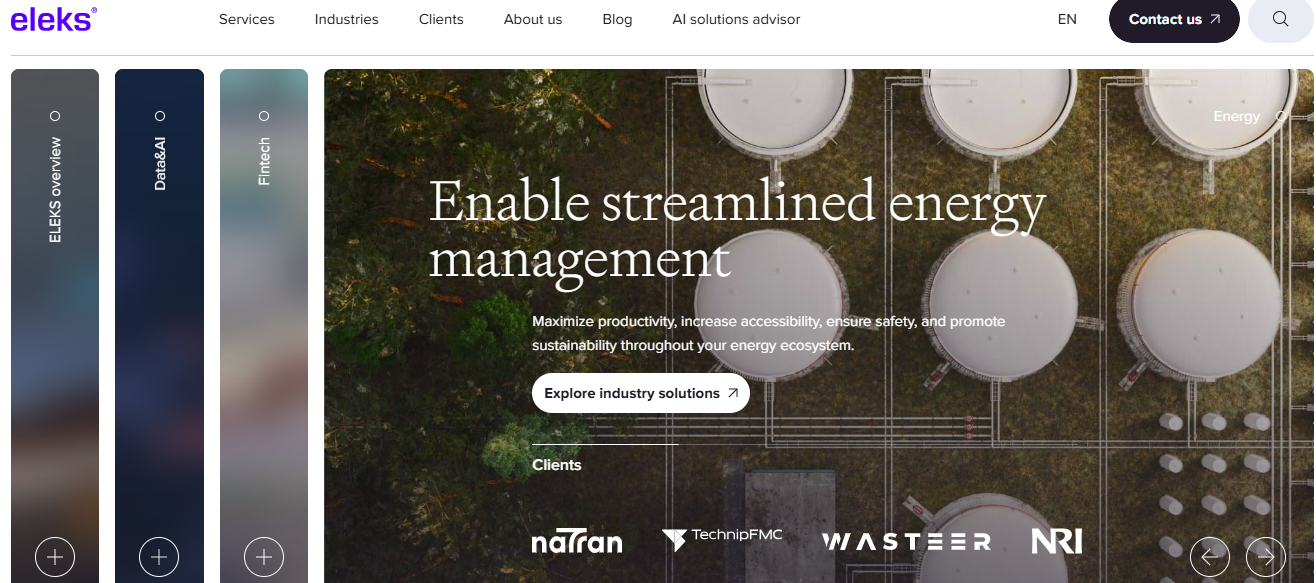1316x583 pixels.
Task: Open the search magnifier icon
Action: tap(1281, 19)
